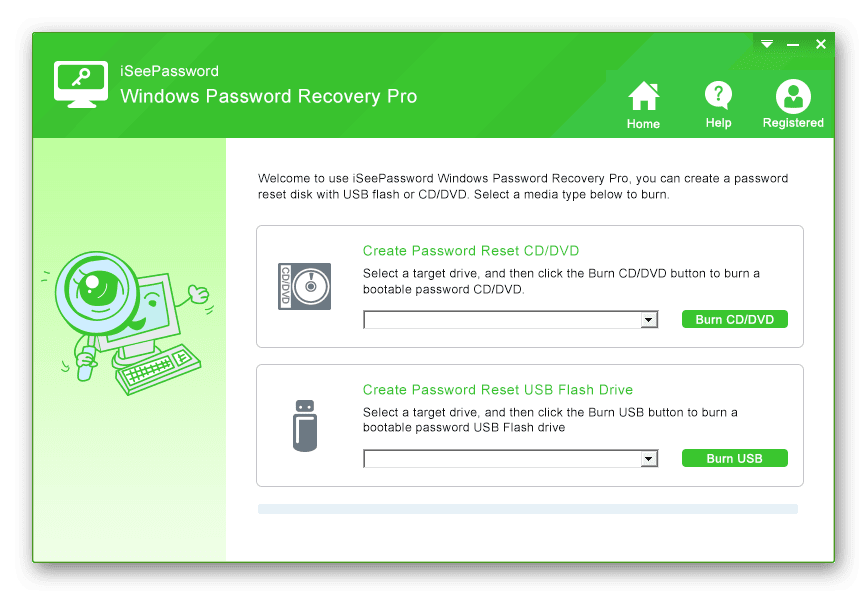Screen dimensions: 867x595
Task: Click the USB flash drive icon
Action: point(305,426)
